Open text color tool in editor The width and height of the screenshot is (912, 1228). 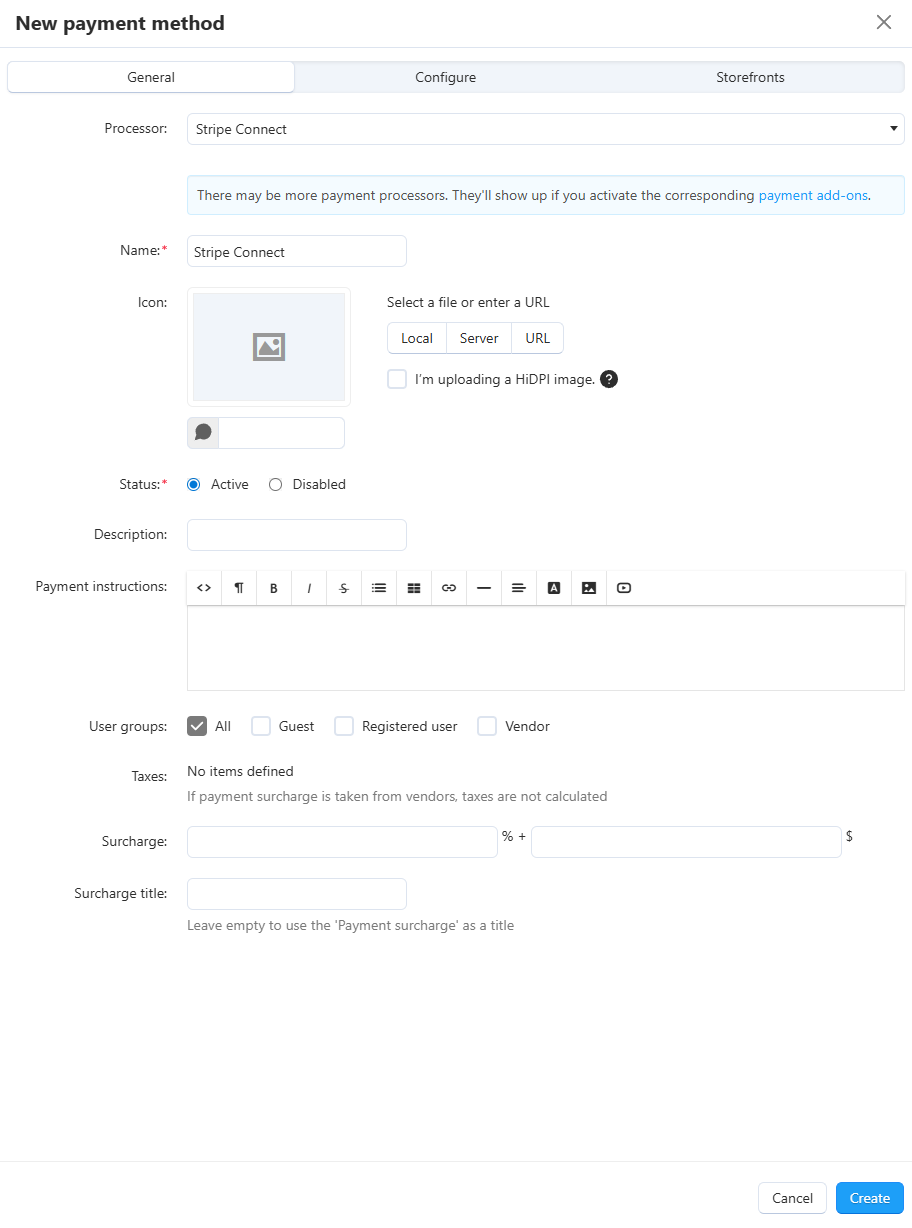(554, 588)
